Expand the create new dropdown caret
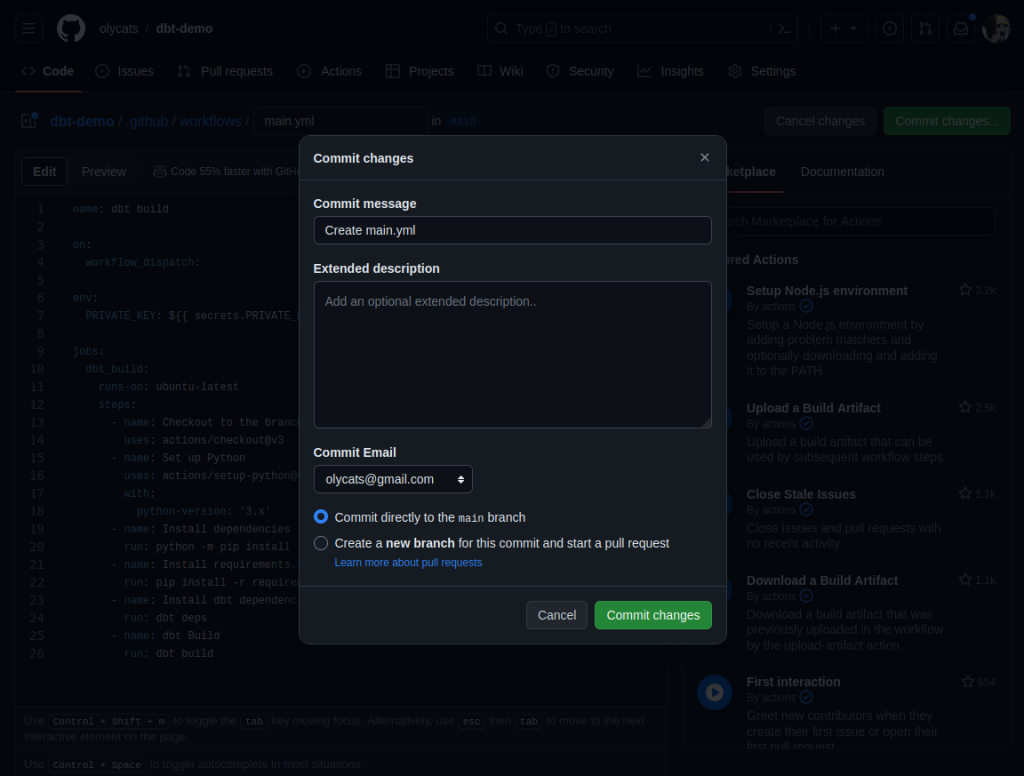Viewport: 1024px width, 776px height. [854, 29]
